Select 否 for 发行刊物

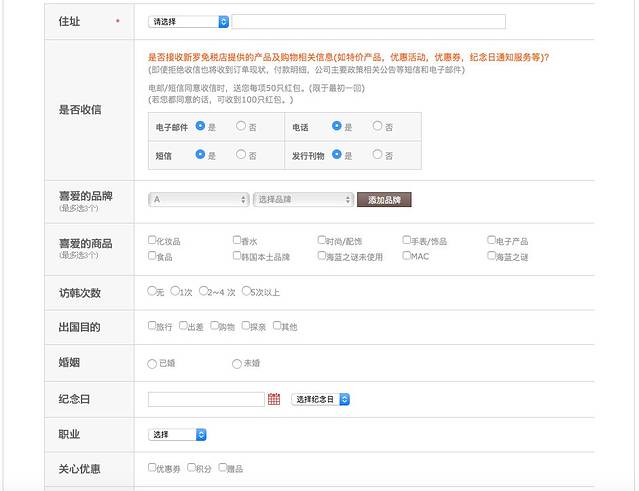[x=377, y=154]
